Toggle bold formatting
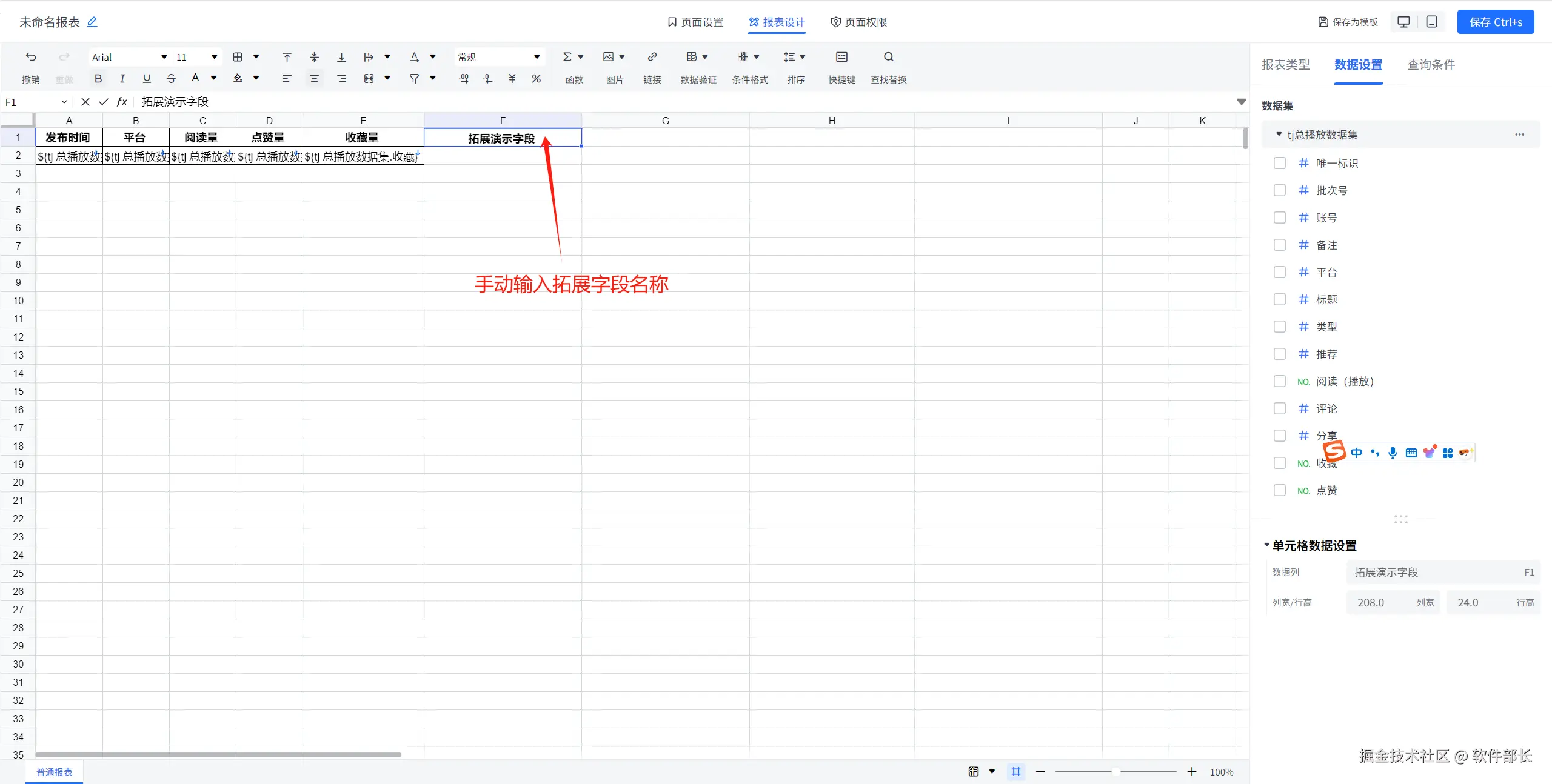 [98, 78]
